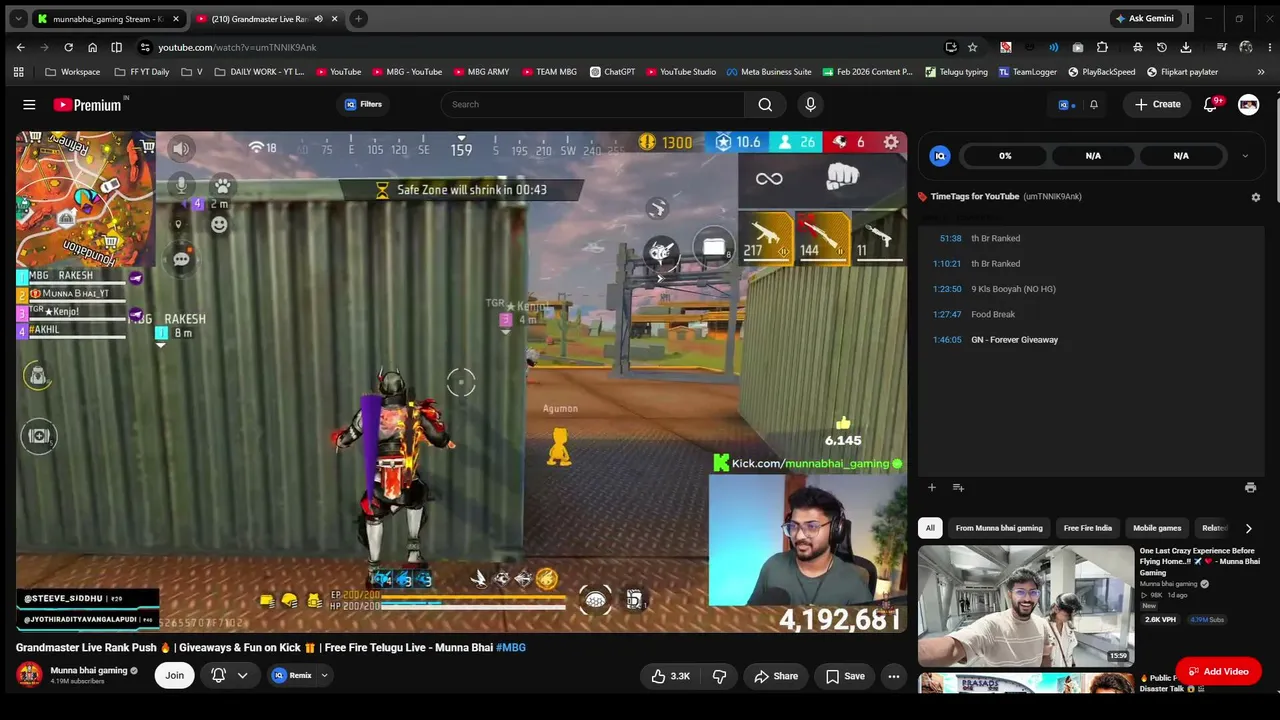Open media controls icon in toolbar
Viewport: 1280px width, 720px height.
pyautogui.click(x=1222, y=47)
